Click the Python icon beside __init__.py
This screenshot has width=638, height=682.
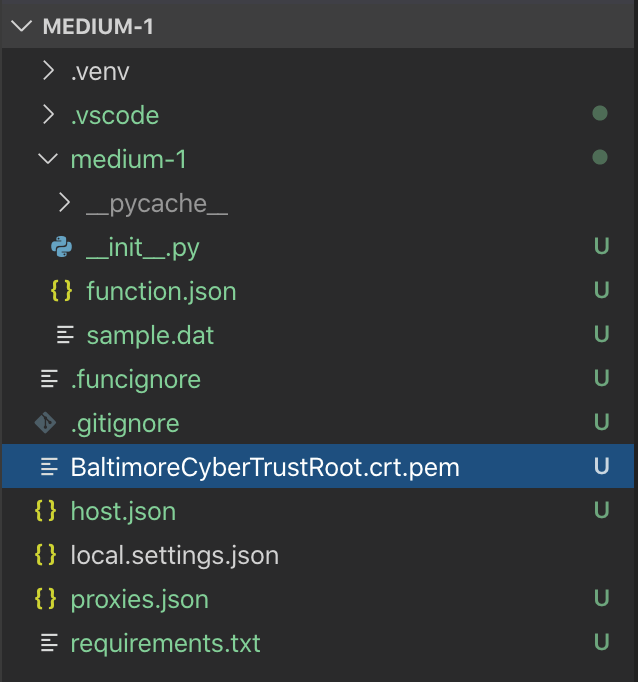point(62,247)
